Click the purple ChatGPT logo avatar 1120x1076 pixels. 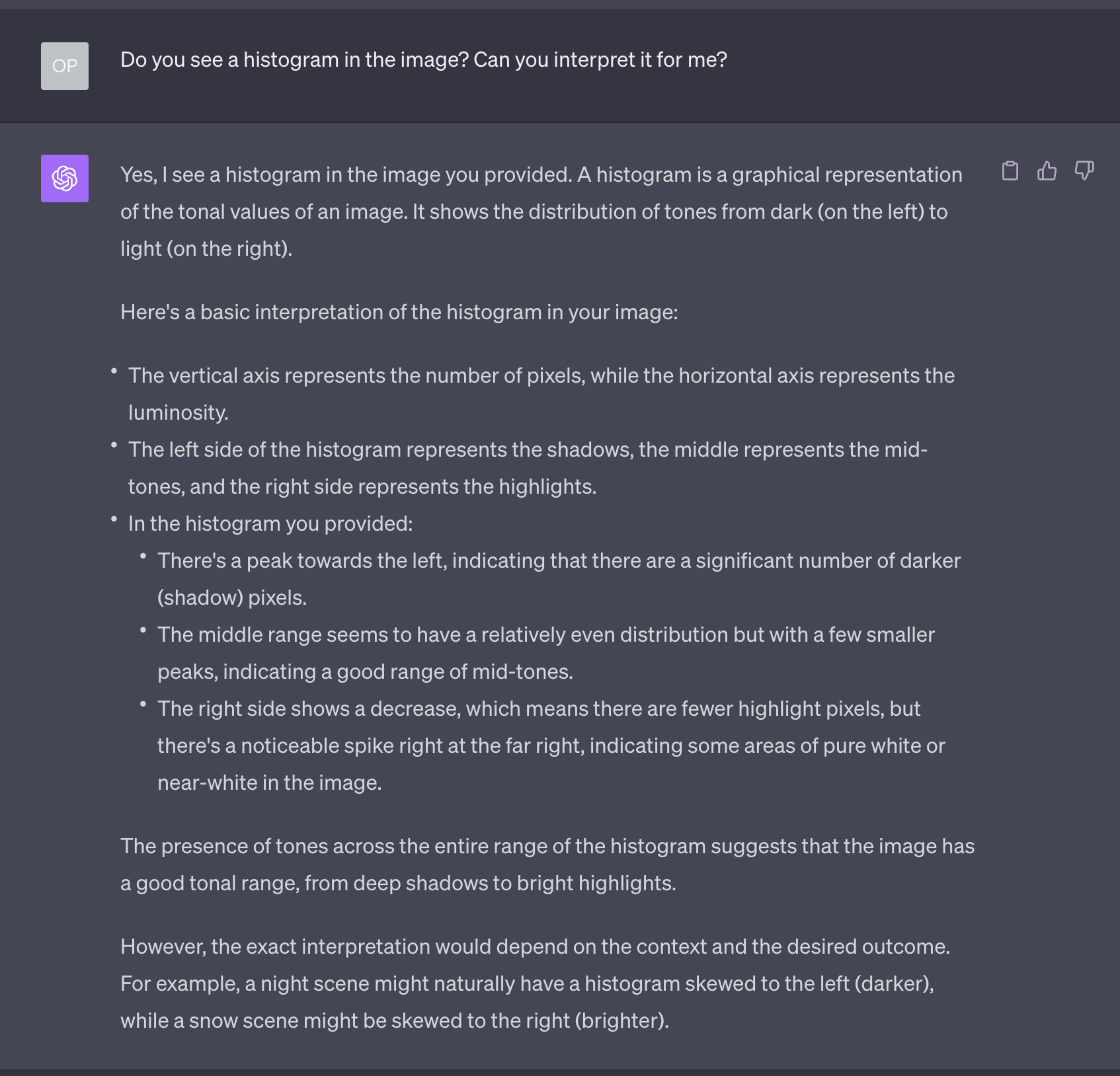(65, 178)
